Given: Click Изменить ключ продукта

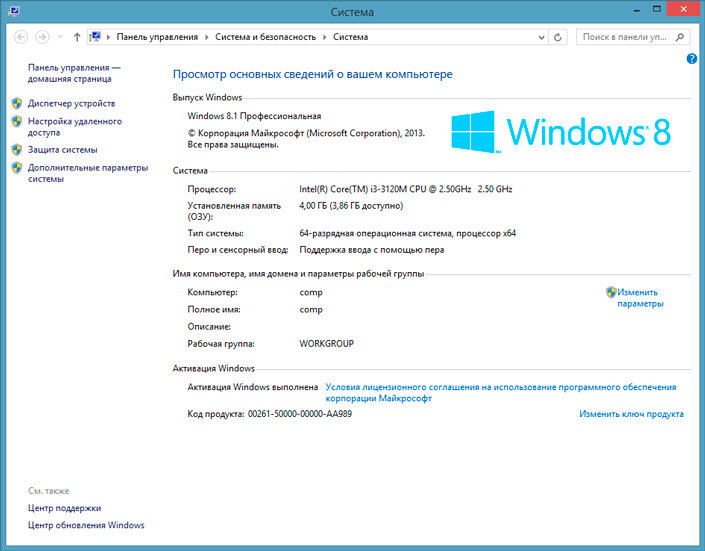Looking at the screenshot, I should (x=631, y=414).
